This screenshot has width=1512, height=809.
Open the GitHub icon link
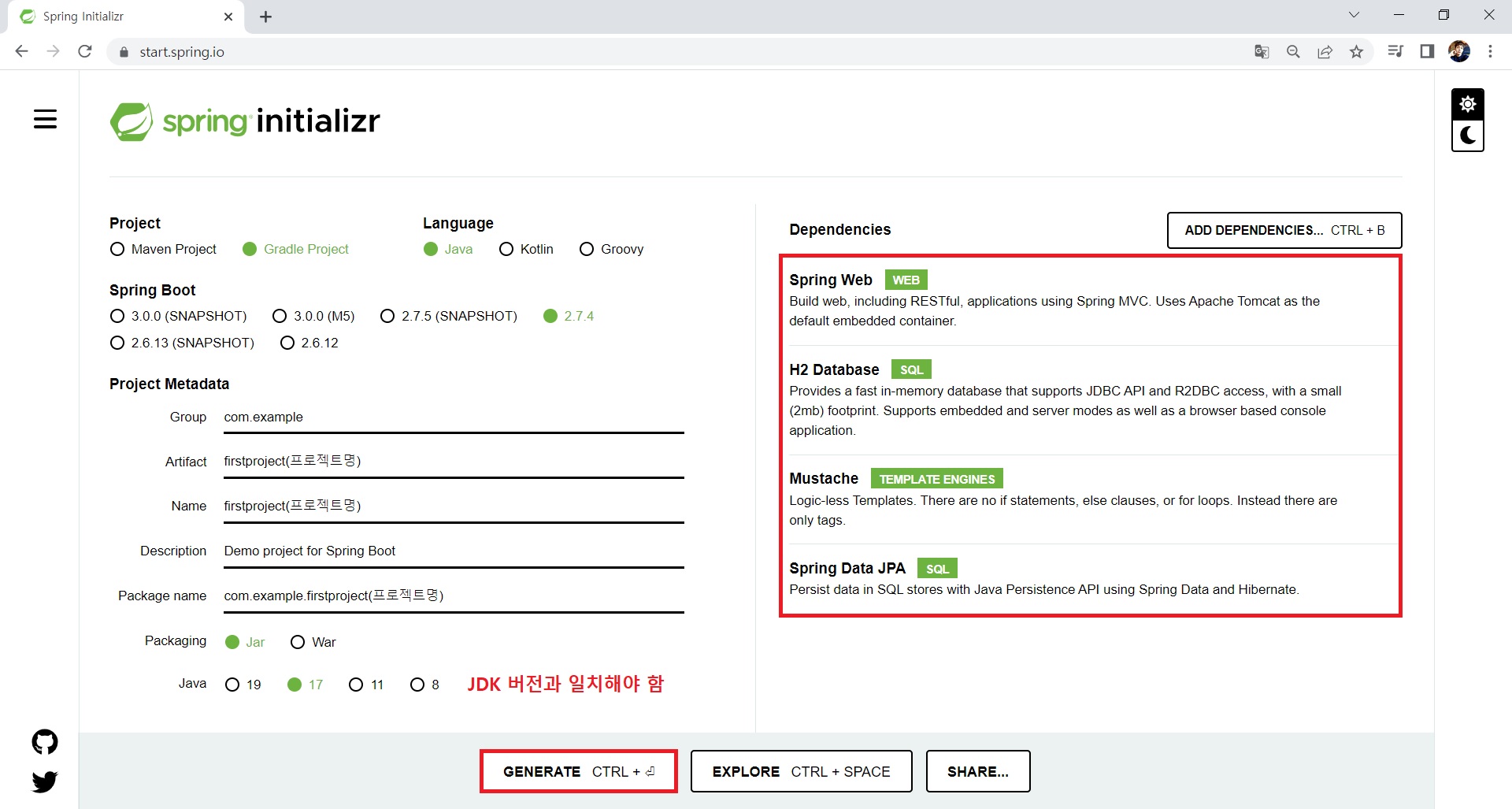pyautogui.click(x=45, y=741)
